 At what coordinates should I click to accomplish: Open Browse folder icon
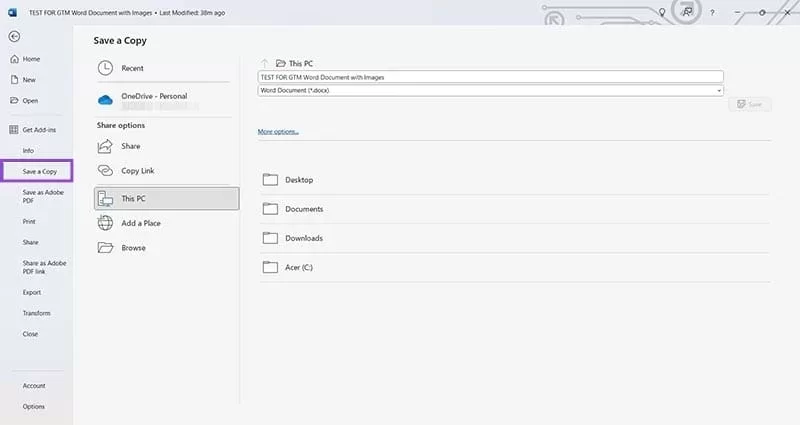[x=106, y=248]
